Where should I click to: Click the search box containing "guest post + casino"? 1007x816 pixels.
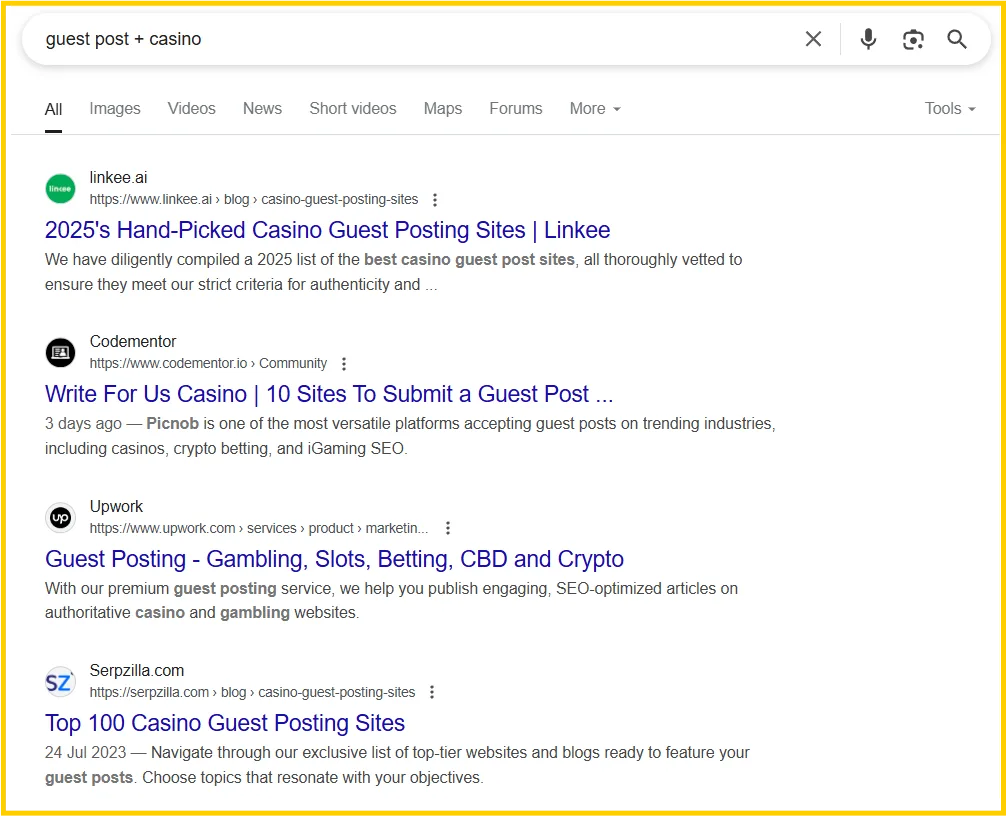pos(400,39)
